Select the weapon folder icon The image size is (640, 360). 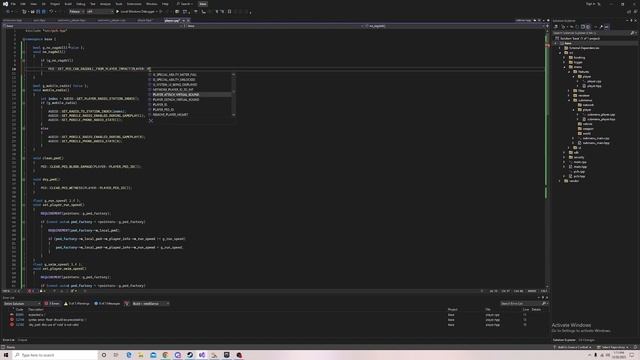580,129
